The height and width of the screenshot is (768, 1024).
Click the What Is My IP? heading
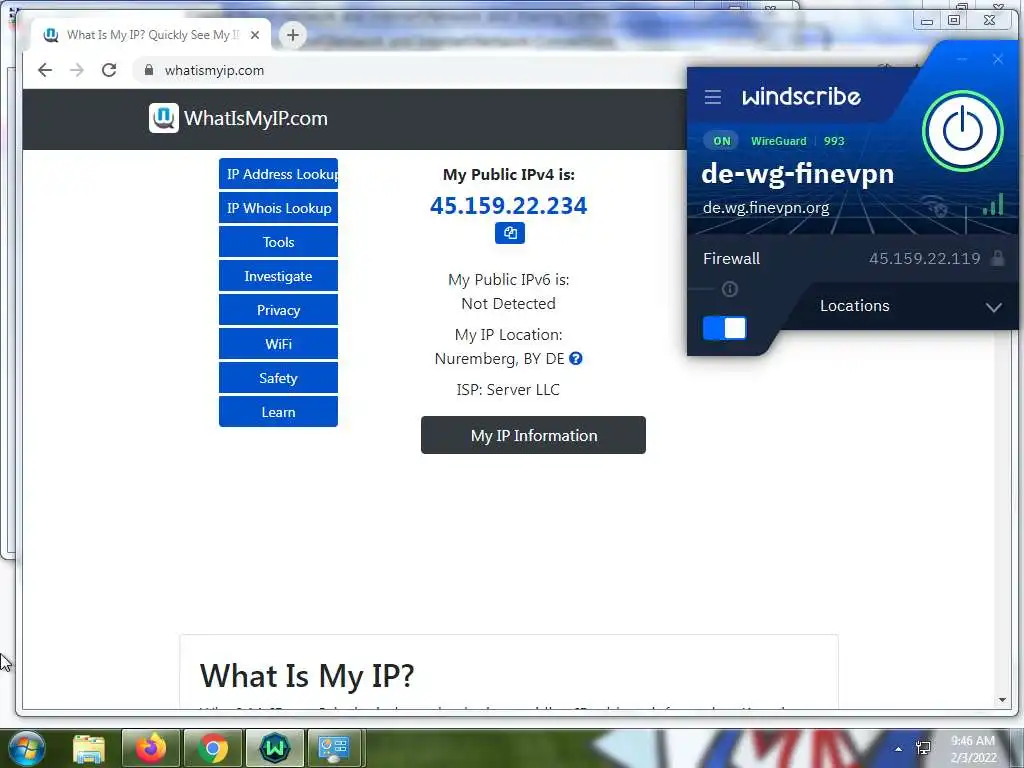[307, 675]
